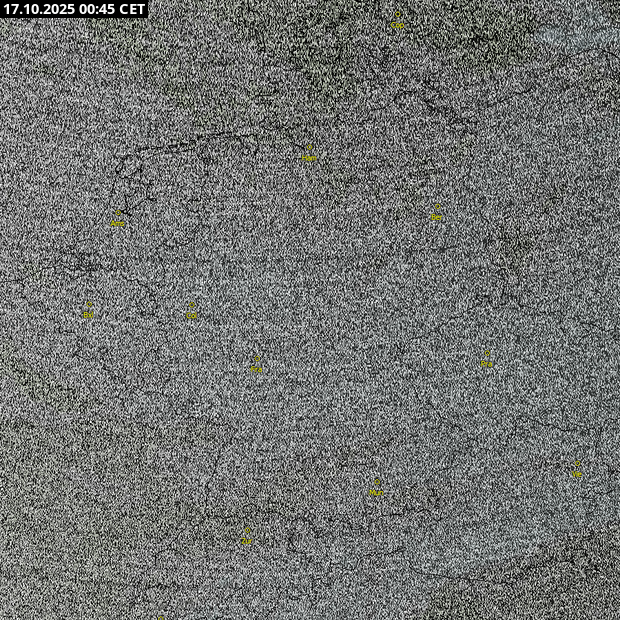
Task: Click the yellow "Fra" text label
Action: (256, 369)
